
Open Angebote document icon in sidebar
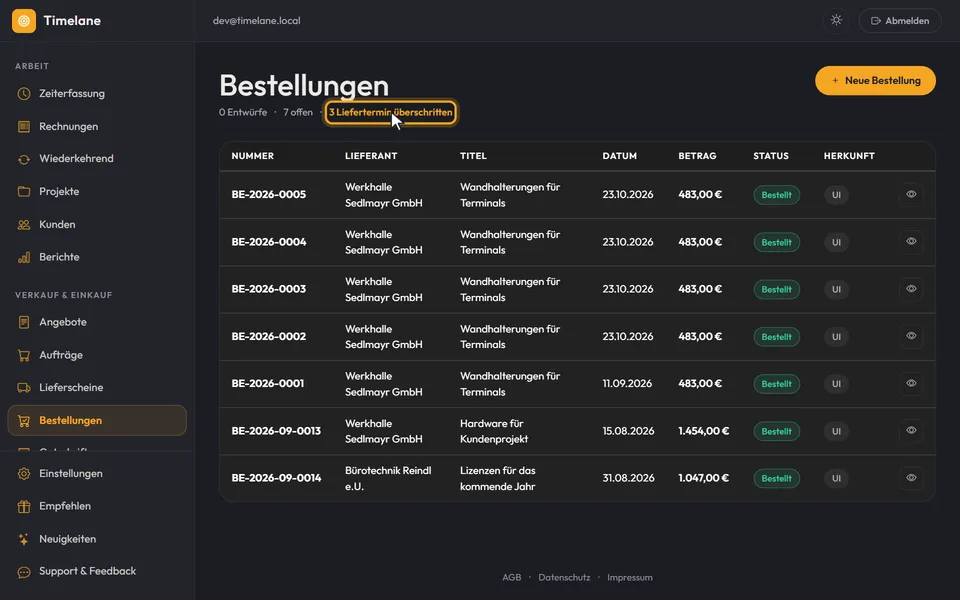pyautogui.click(x=24, y=322)
